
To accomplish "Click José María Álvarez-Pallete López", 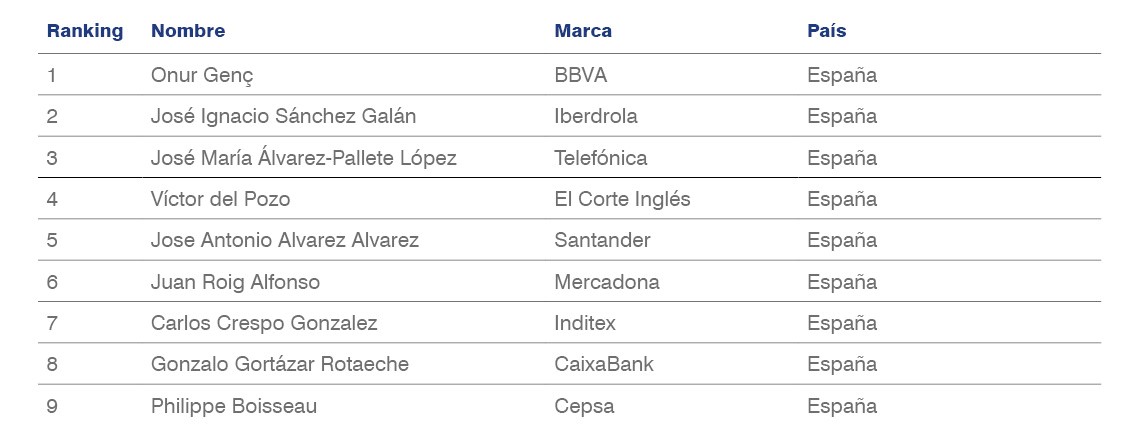I will (x=304, y=158).
